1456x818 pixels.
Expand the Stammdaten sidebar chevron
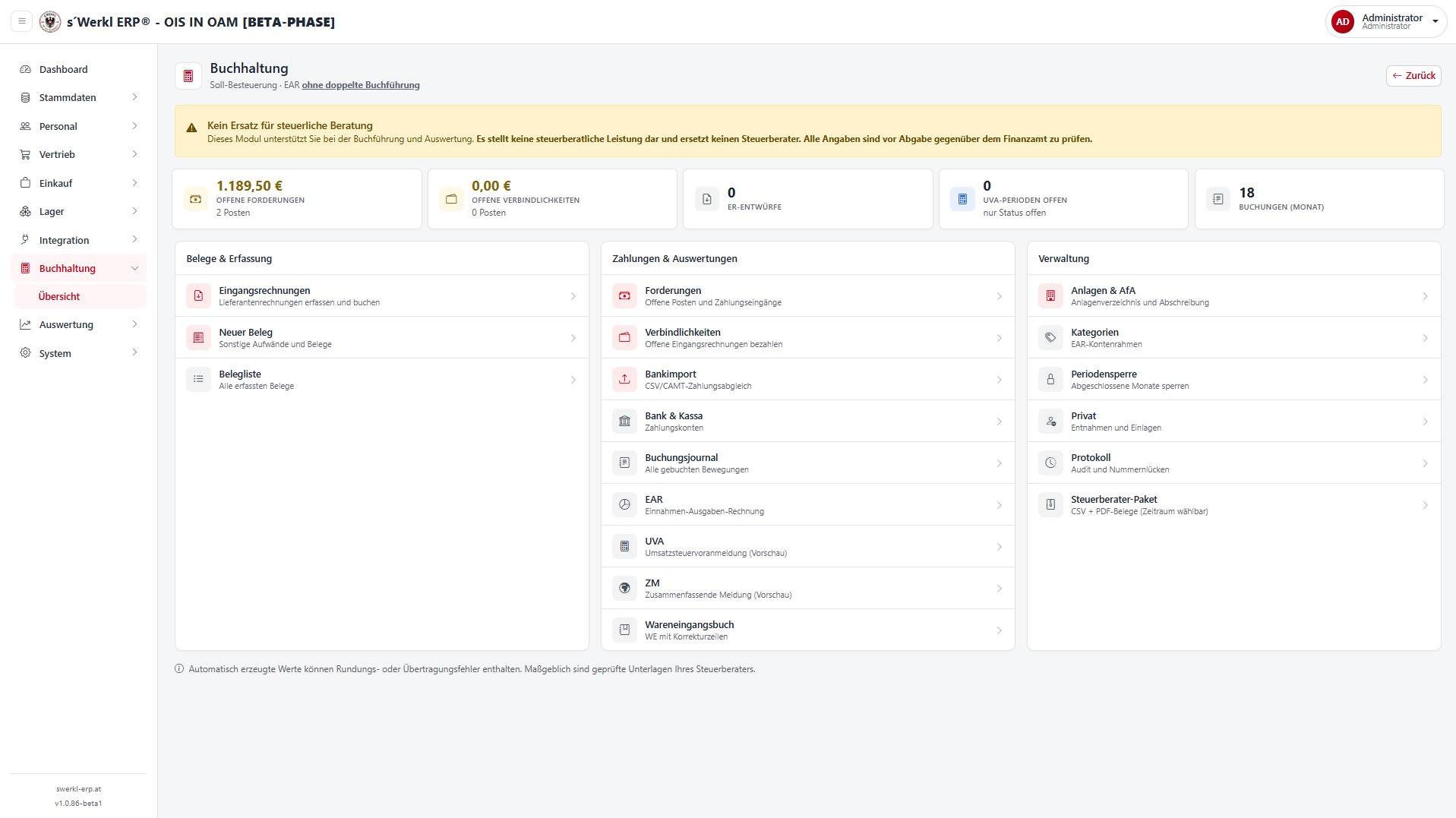134,97
